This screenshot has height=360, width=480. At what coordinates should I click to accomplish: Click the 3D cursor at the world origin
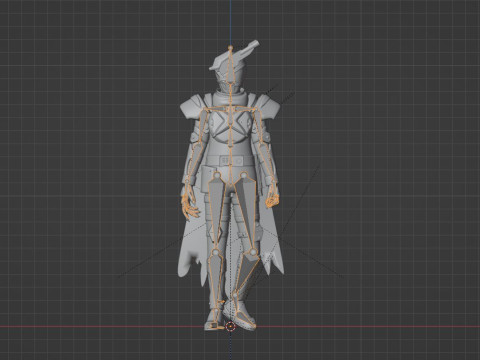[230, 326]
